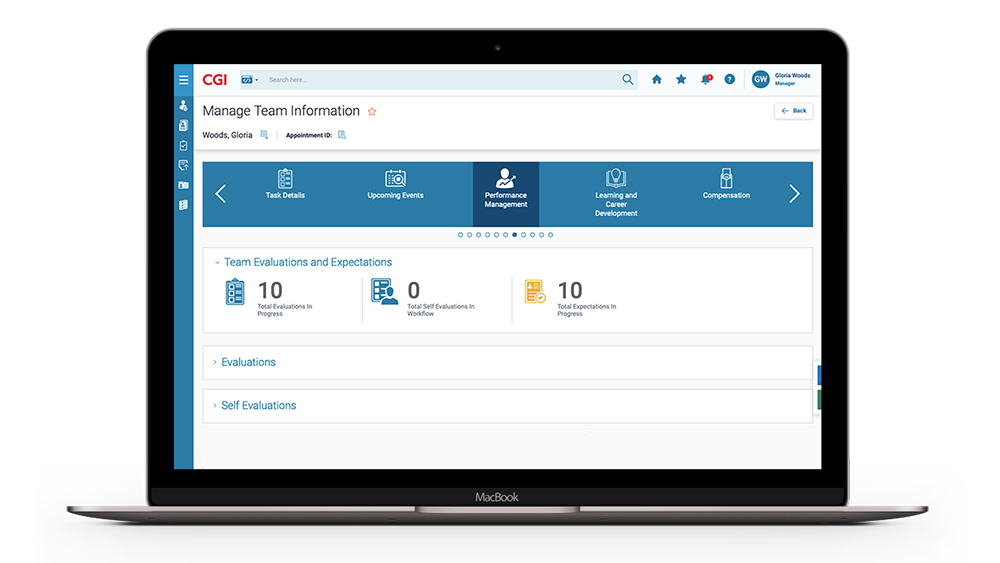Open the search type dropdown
The width and height of the screenshot is (1000, 563).
[249, 80]
